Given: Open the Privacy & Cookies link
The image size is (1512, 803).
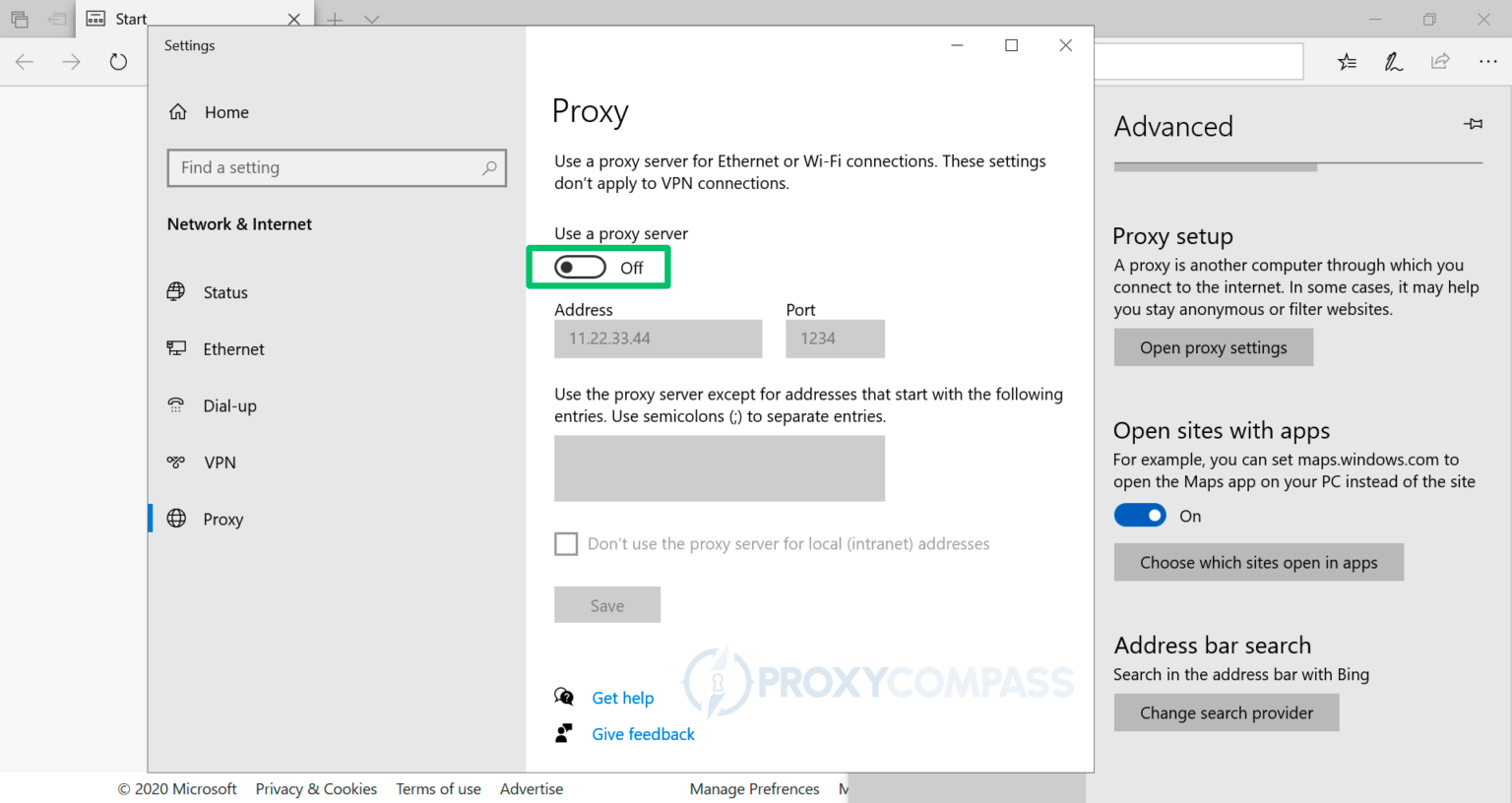Looking at the screenshot, I should coord(316,788).
